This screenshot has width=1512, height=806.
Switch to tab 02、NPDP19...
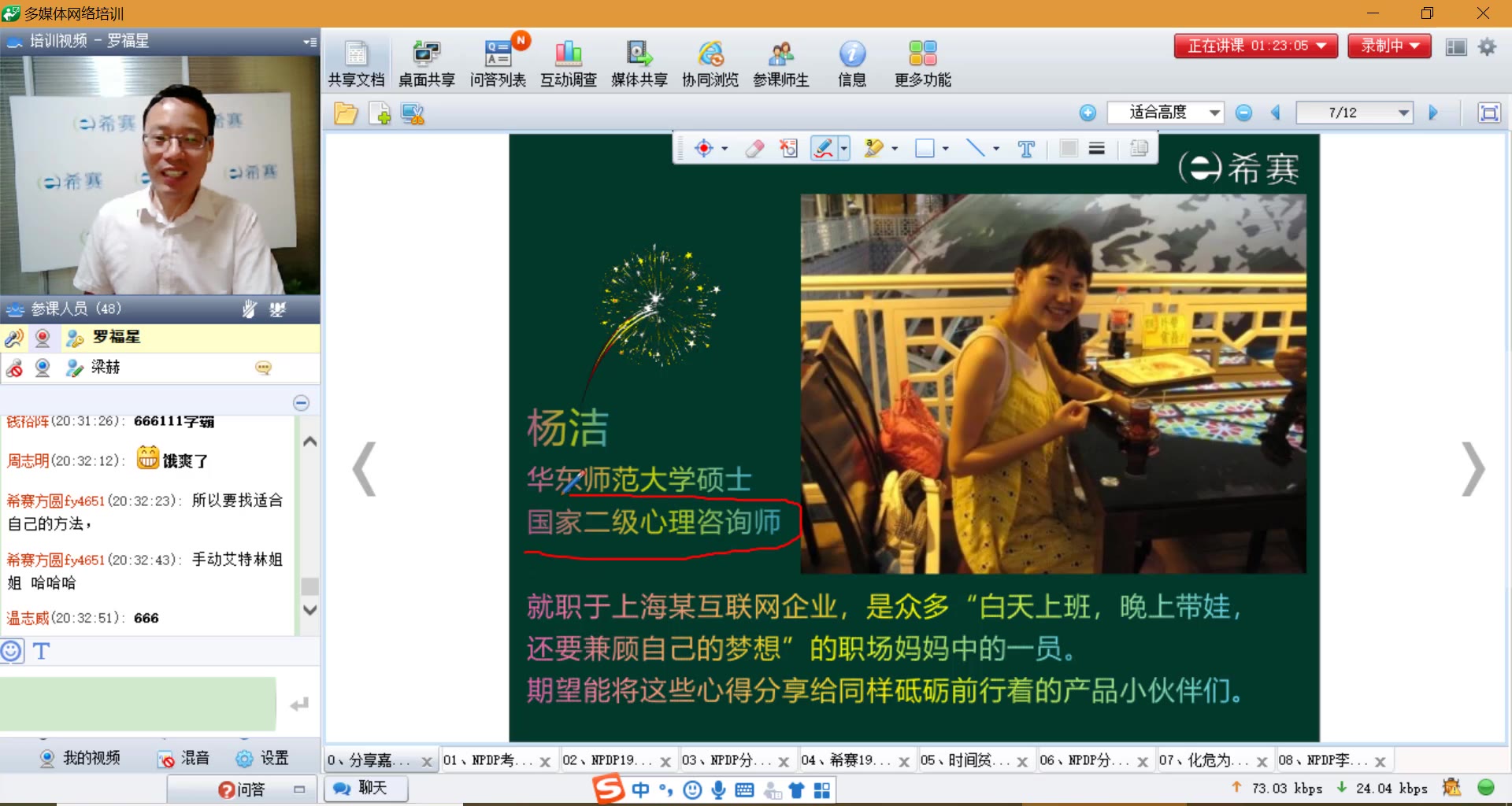click(607, 760)
